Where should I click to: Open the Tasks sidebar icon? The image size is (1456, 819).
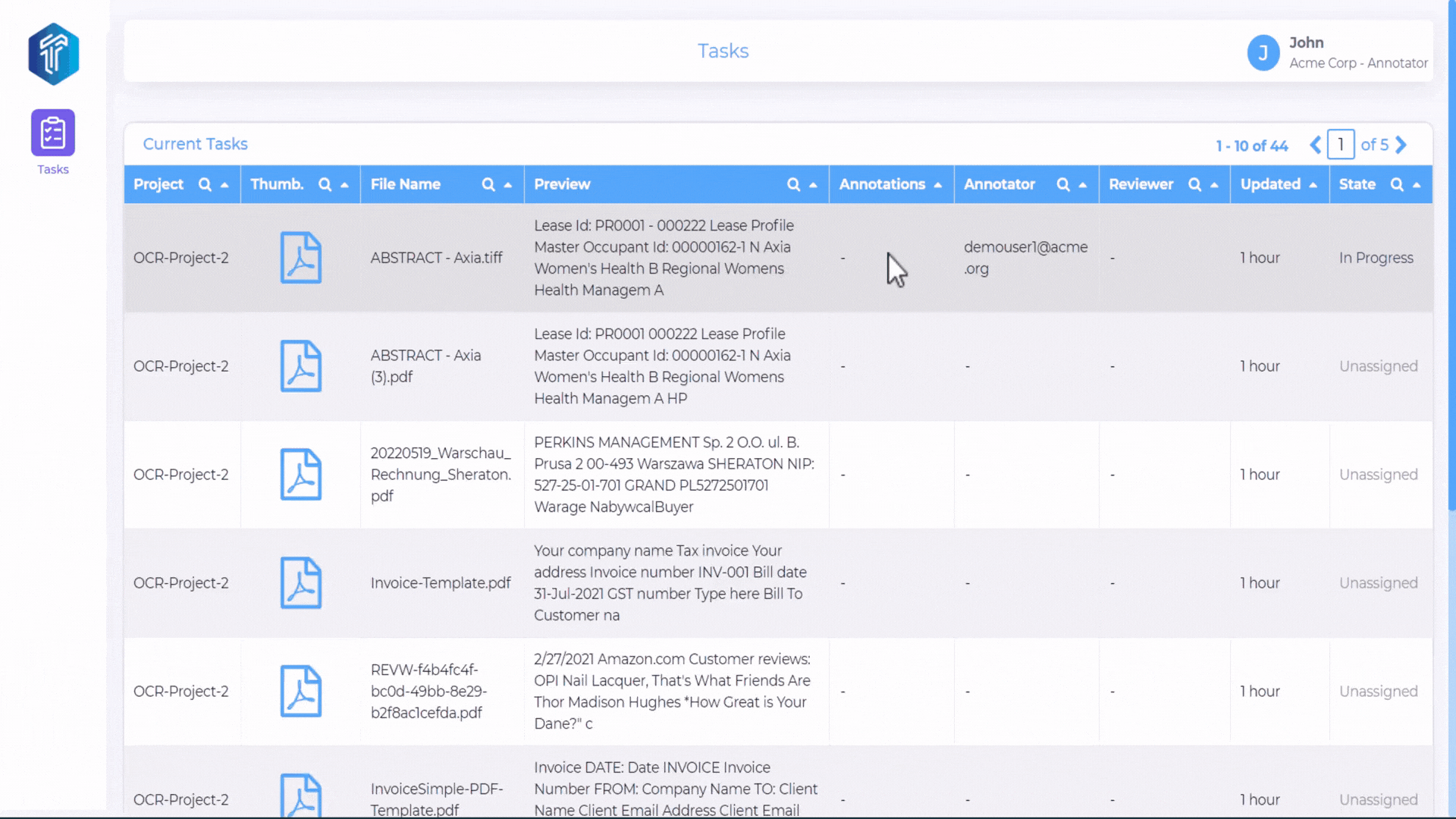53,132
